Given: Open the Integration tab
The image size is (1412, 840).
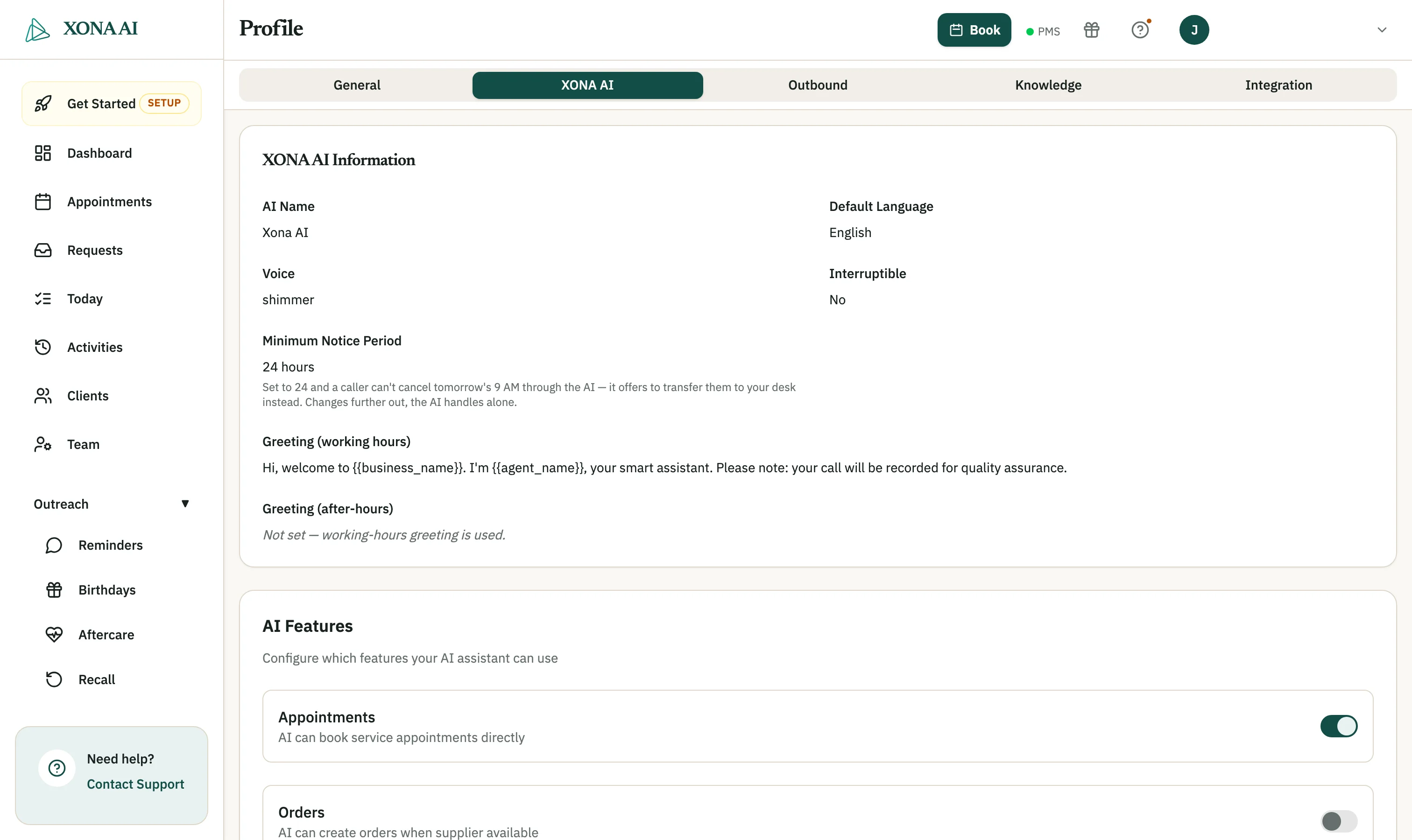Looking at the screenshot, I should [x=1278, y=85].
